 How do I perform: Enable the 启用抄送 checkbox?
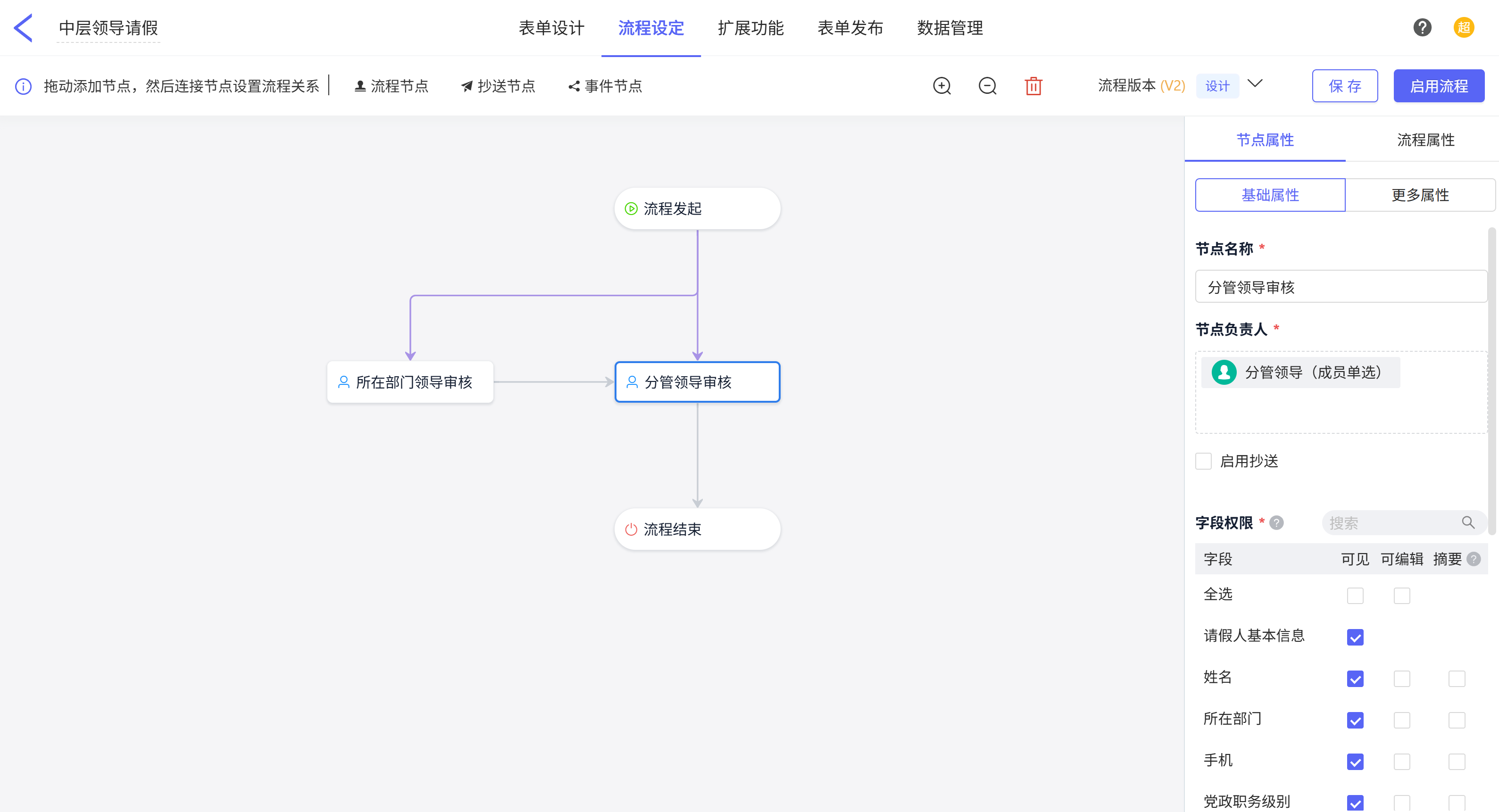(x=1203, y=461)
